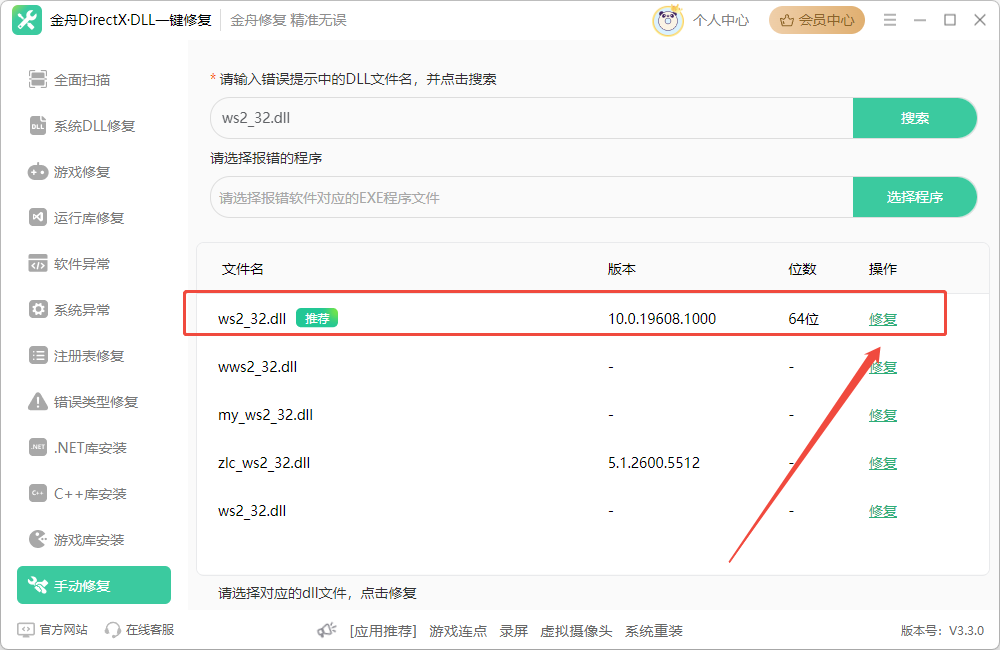
Task: Click the manual repair tools icon
Action: [38, 585]
